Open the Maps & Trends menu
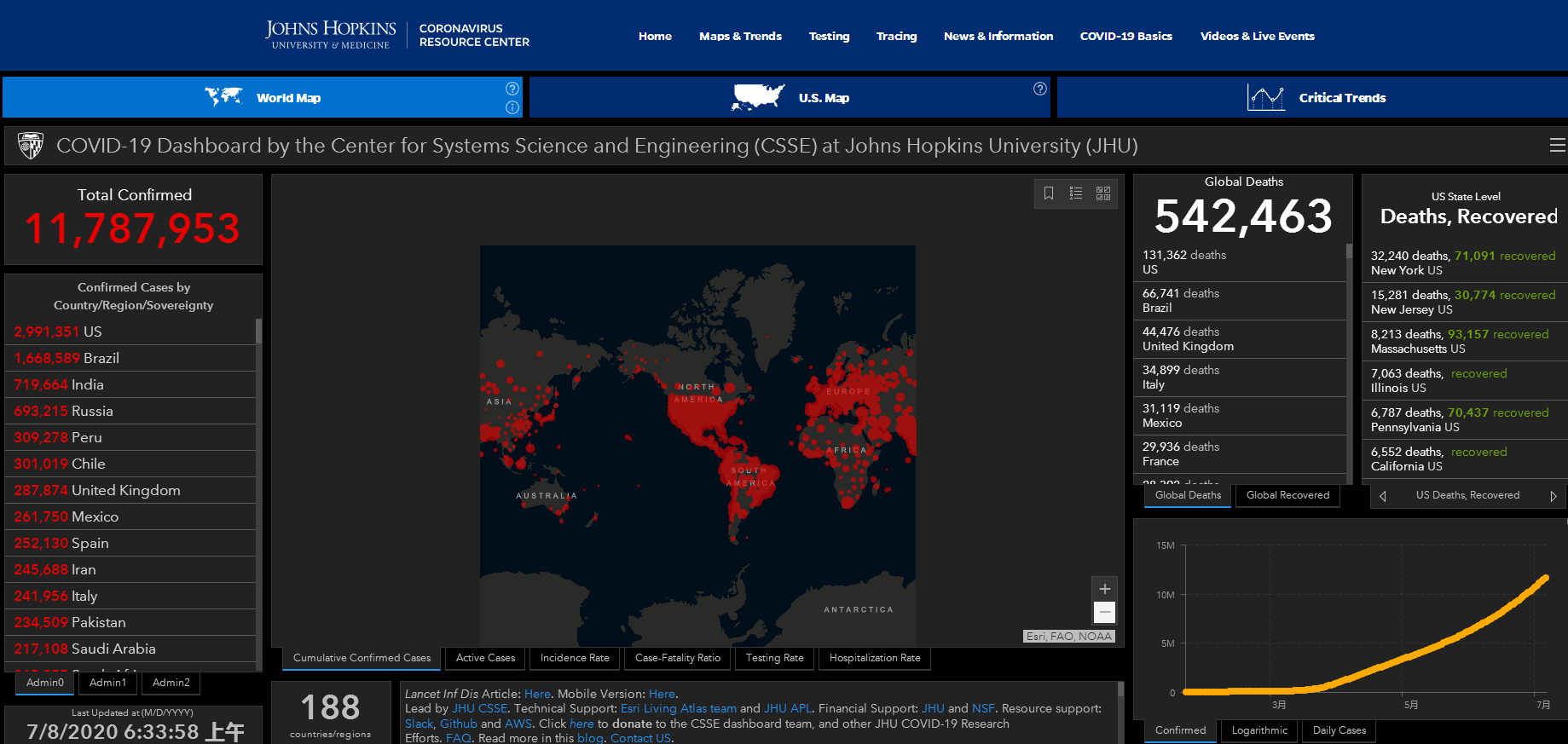Viewport: 1568px width, 744px height. 740,36
